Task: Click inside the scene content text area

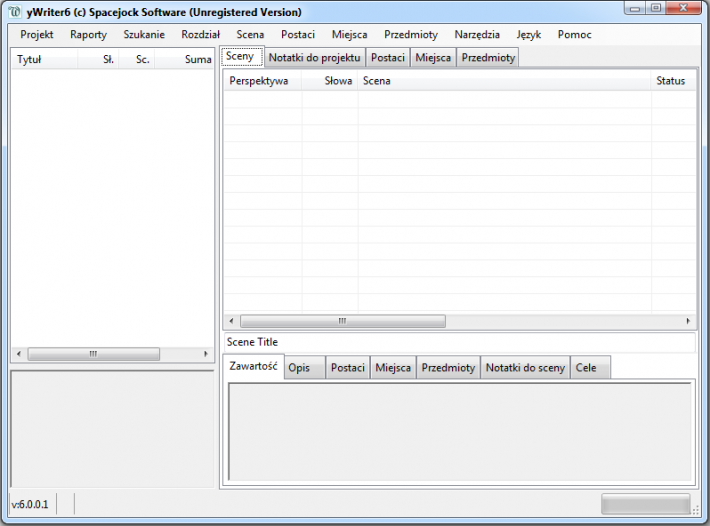Action: click(460, 432)
